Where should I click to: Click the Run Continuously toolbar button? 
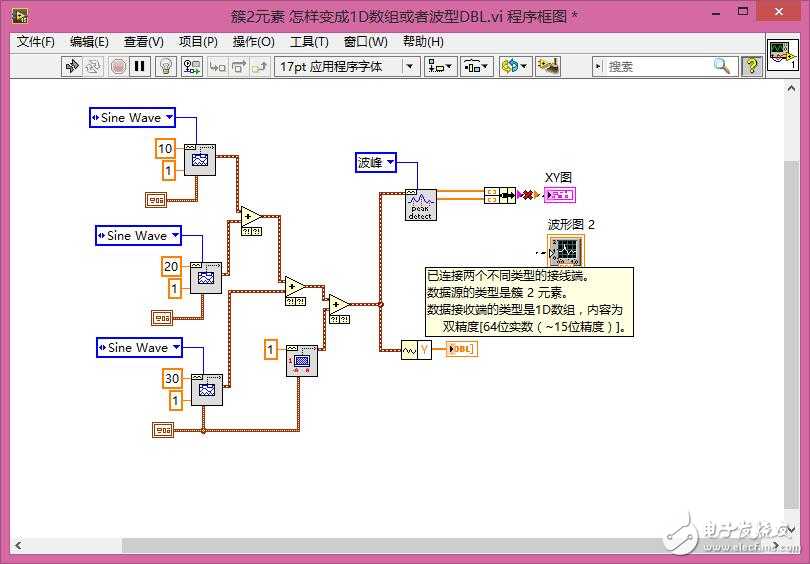pos(93,67)
